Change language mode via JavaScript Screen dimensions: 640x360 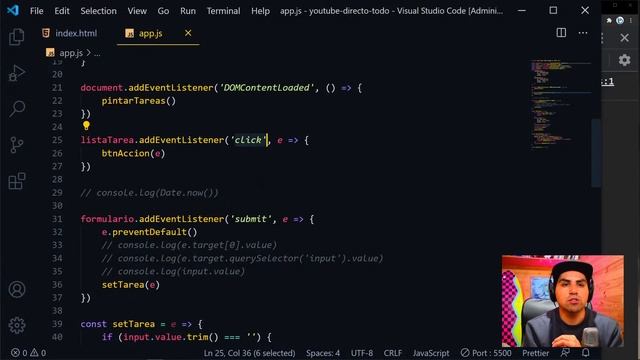point(431,353)
